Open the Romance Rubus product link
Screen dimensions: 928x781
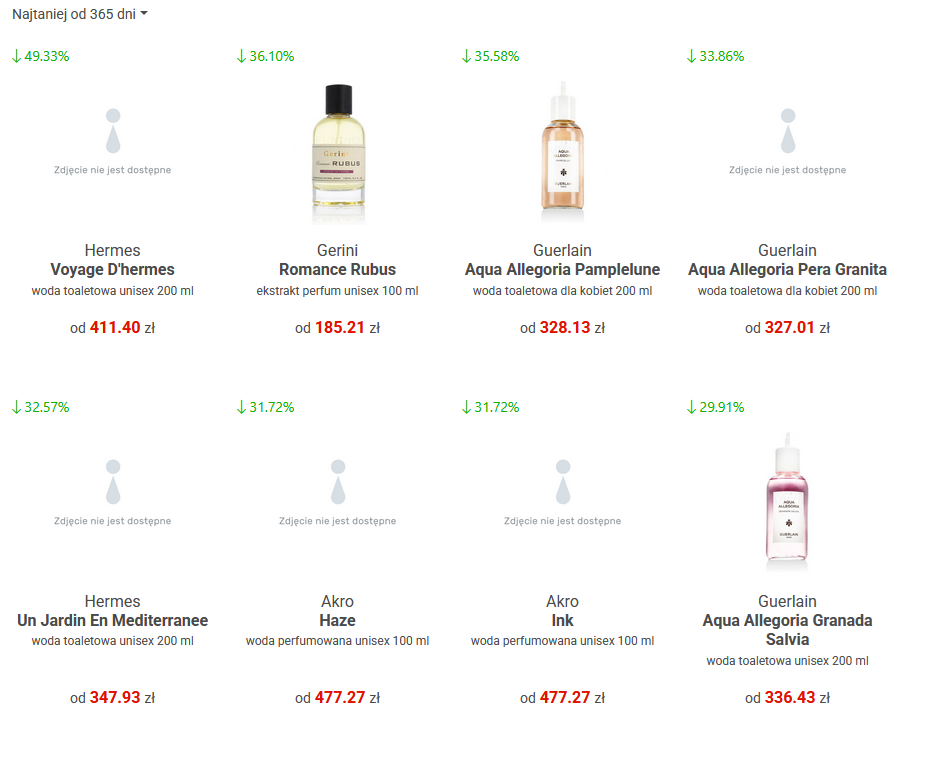337,269
